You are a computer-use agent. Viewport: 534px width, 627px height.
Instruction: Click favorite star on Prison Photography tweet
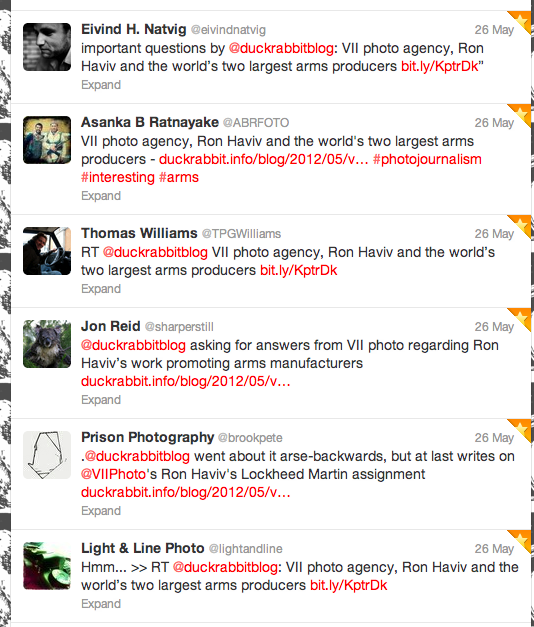[521, 429]
